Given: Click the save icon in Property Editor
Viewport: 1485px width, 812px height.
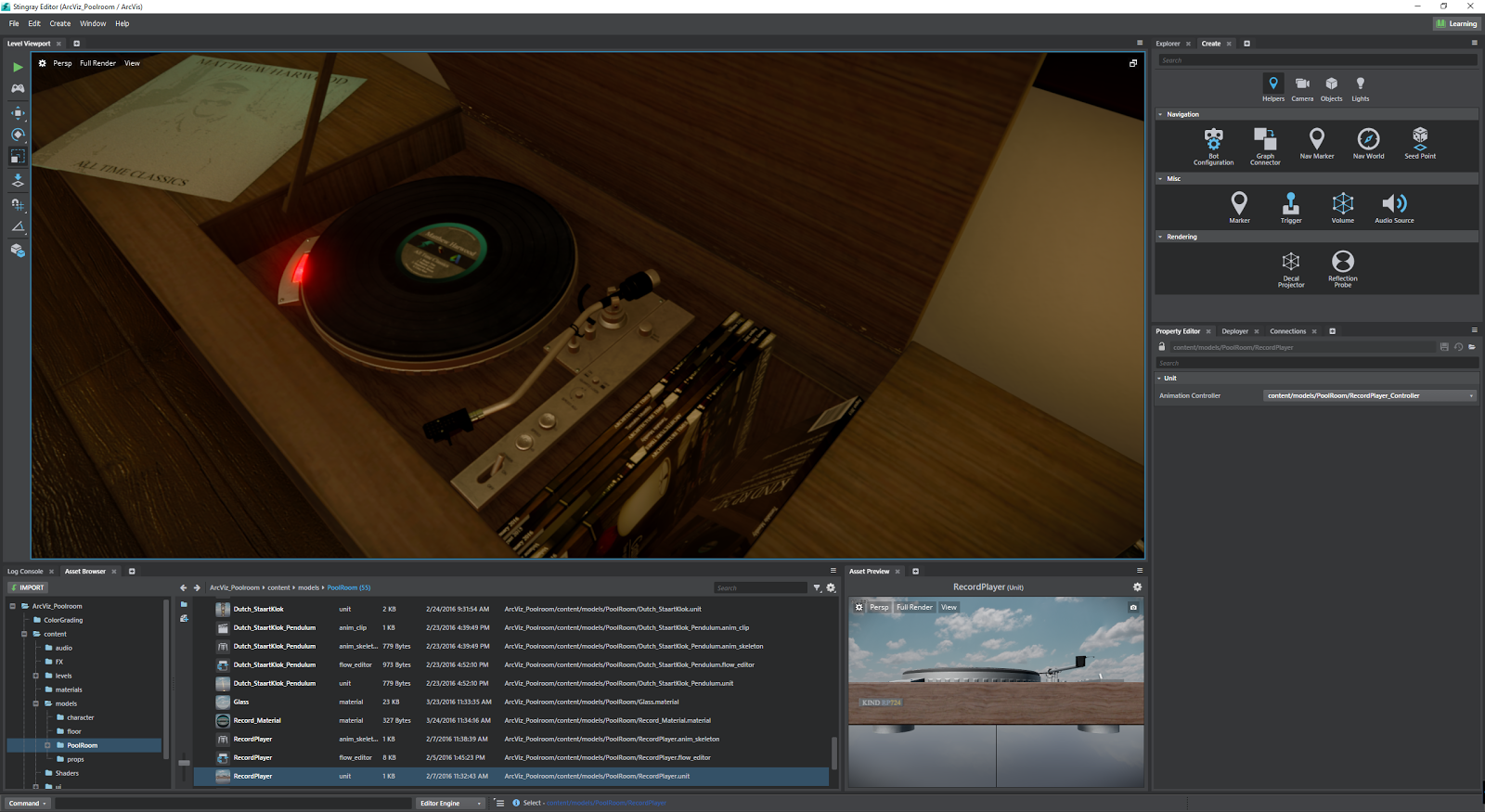Looking at the screenshot, I should coord(1444,347).
